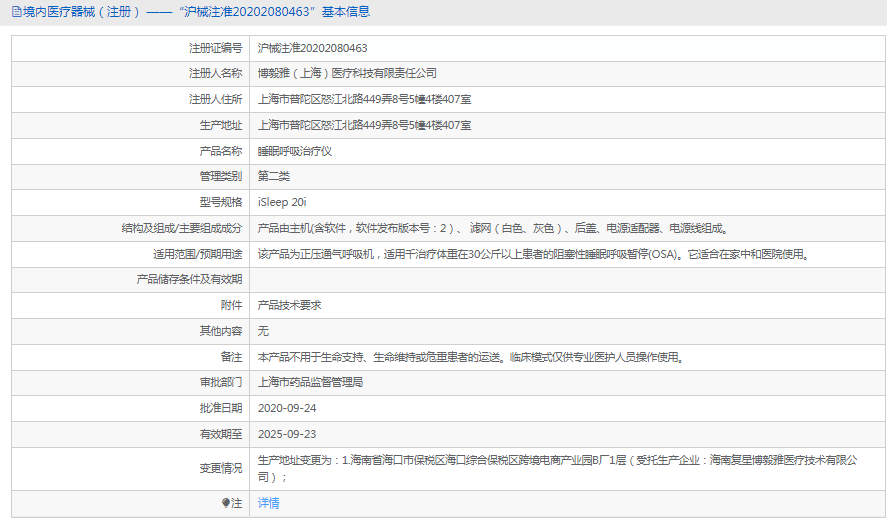
Task: Click the document icon in the header
Action: pos(16,11)
